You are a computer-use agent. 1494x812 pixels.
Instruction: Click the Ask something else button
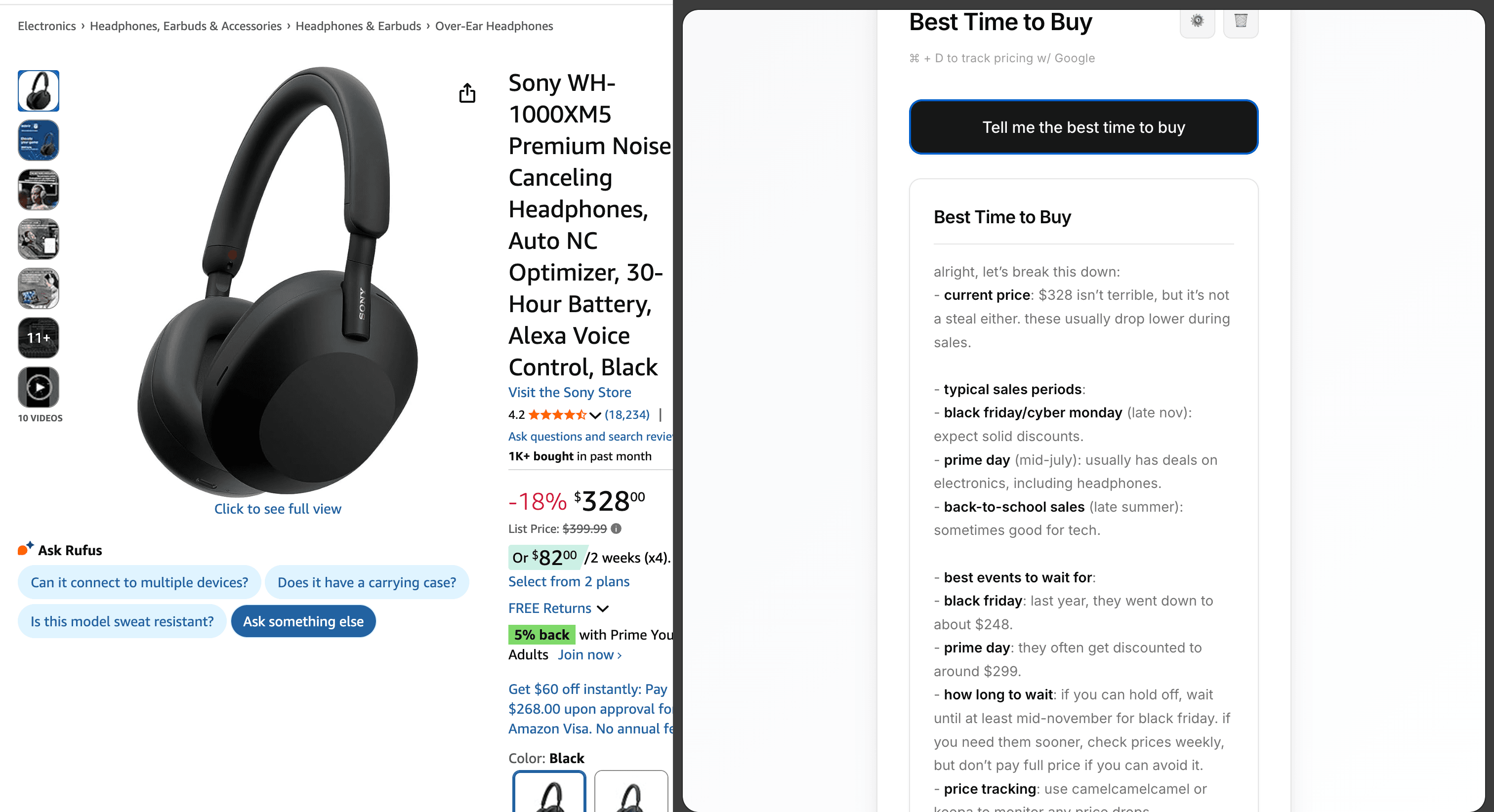coord(303,620)
